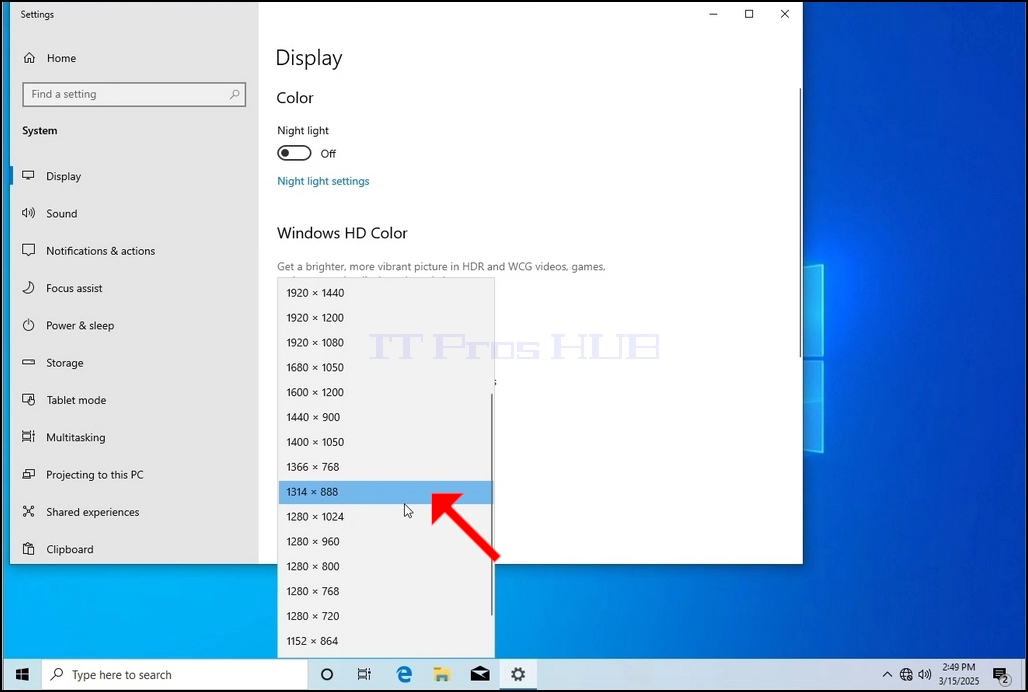Screen dimensions: 1028x692
Task: Open File Explorer from taskbar
Action: pos(442,674)
